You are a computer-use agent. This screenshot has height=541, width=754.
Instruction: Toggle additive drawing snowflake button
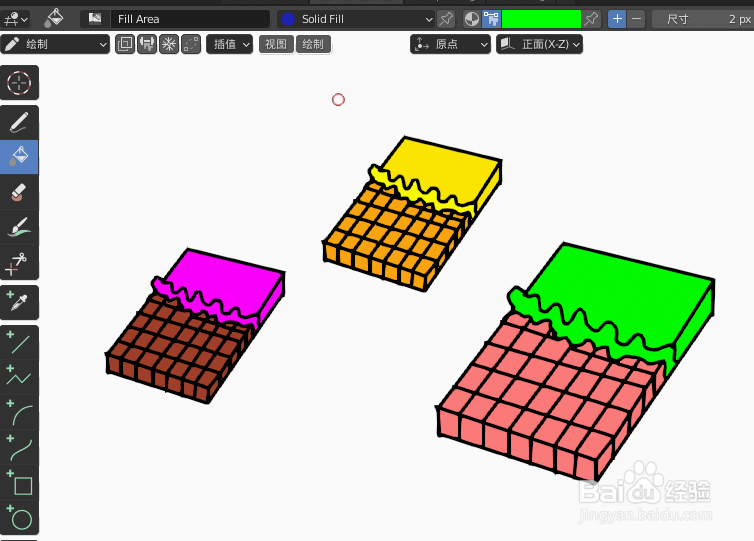pyautogui.click(x=169, y=44)
